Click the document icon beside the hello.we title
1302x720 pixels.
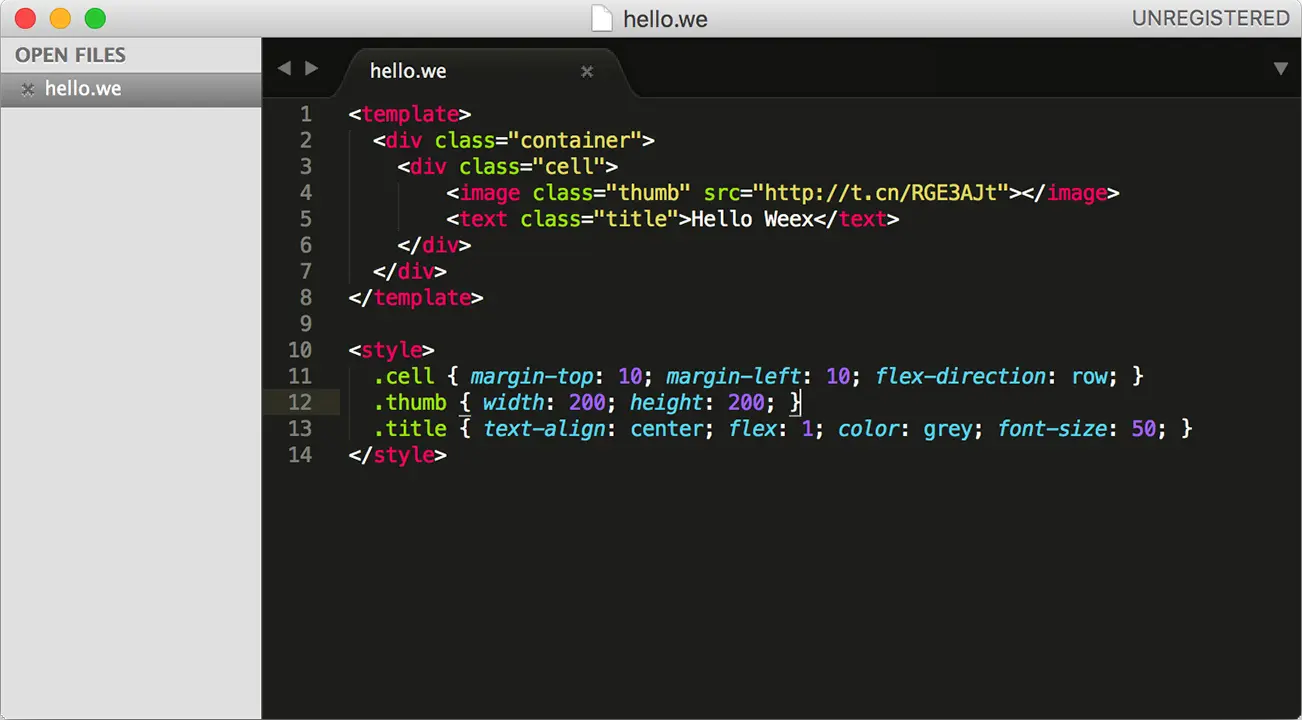tap(601, 18)
